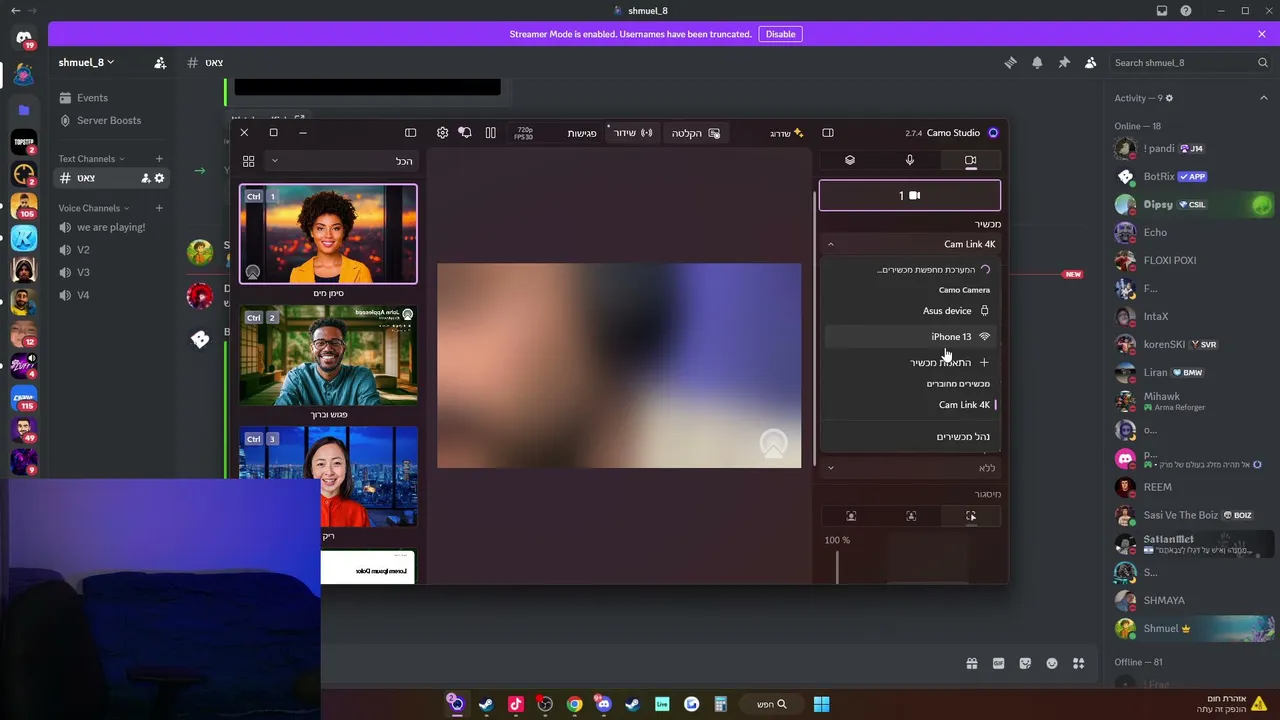Open Google Chrome from taskbar

574,704
